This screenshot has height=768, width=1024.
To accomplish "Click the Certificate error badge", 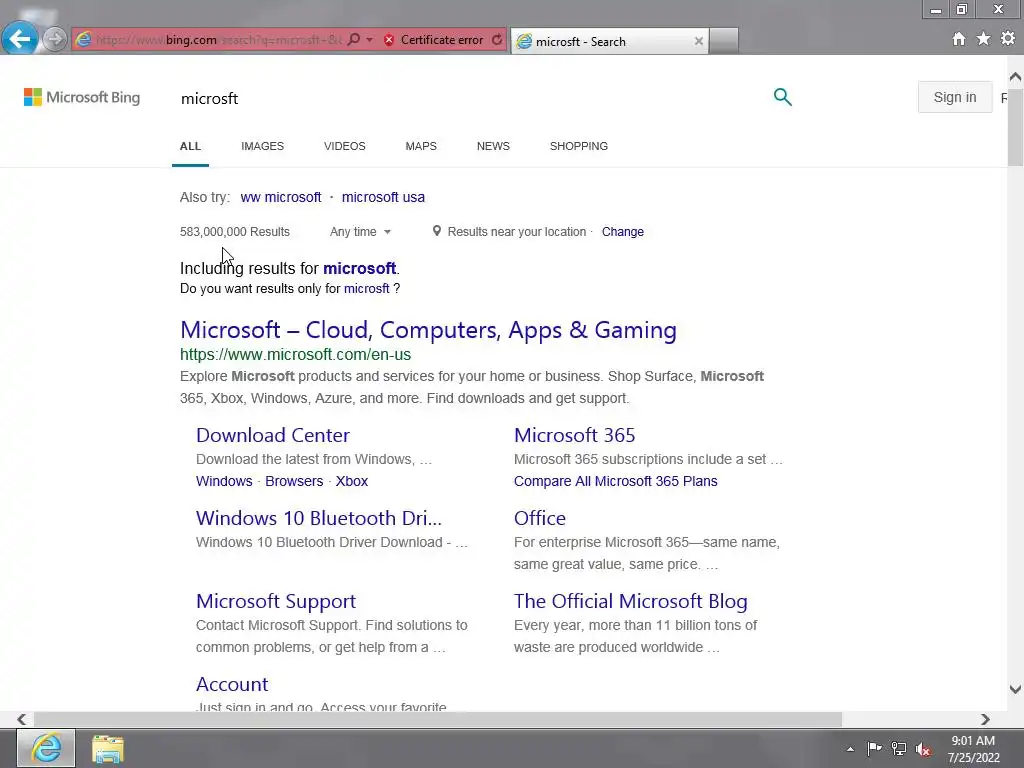I will click(434, 40).
